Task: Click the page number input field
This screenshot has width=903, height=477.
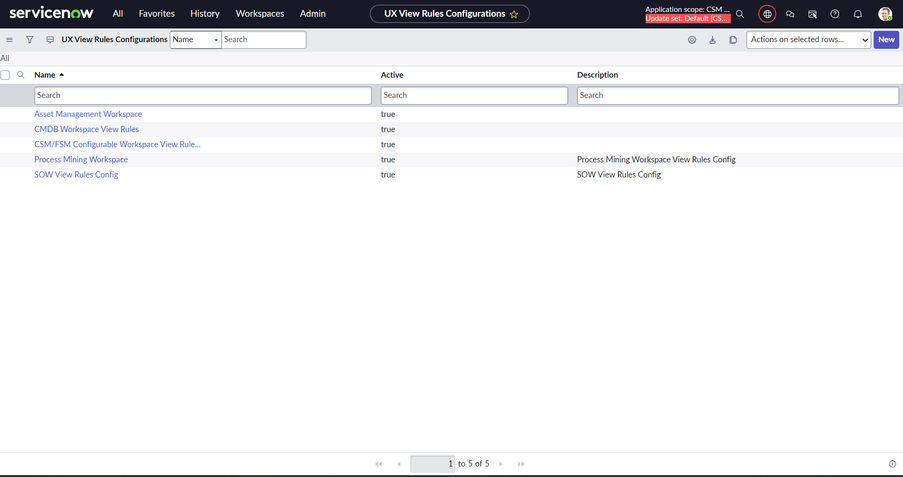Action: [x=432, y=464]
